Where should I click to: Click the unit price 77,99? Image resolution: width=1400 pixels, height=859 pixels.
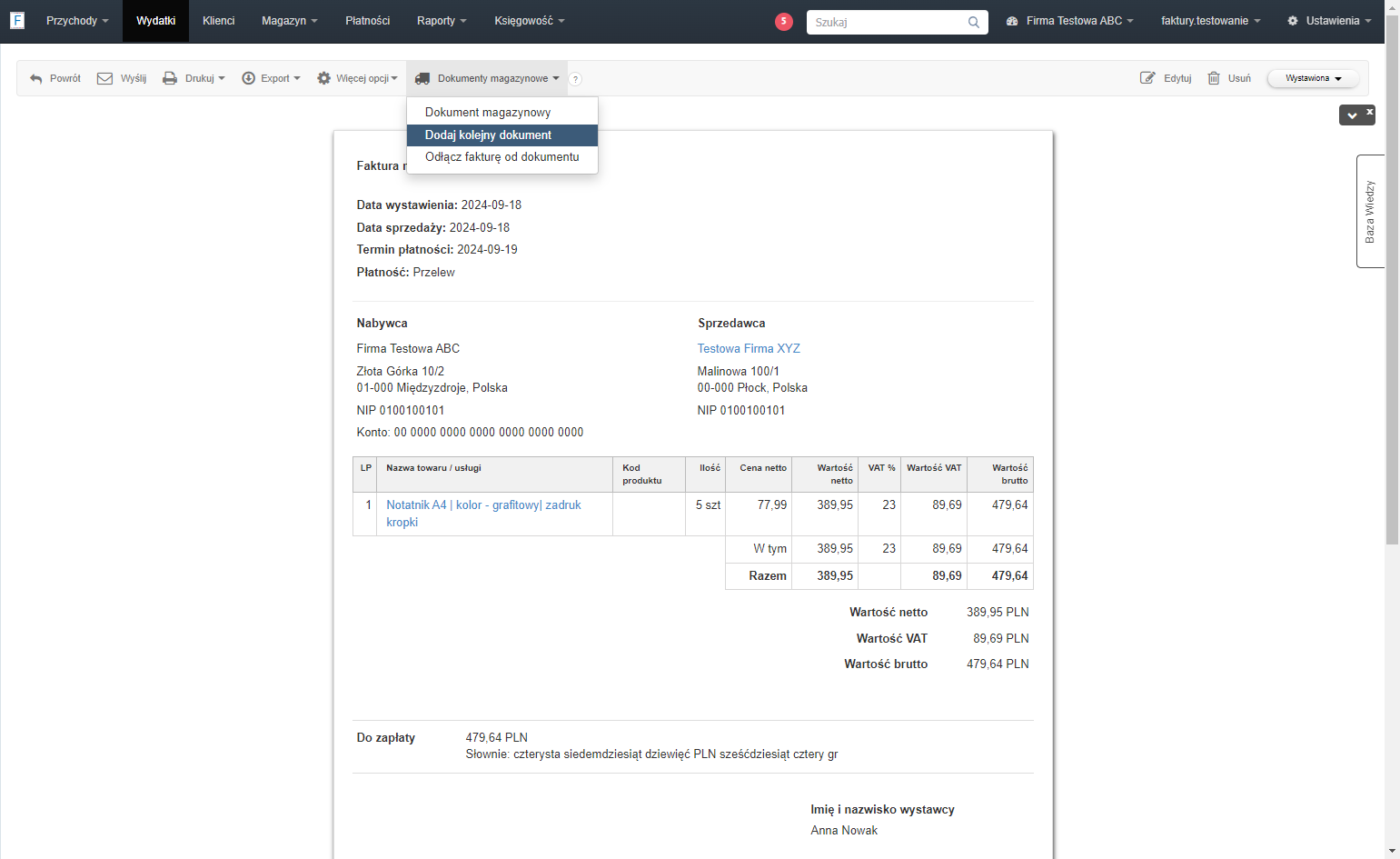[772, 504]
